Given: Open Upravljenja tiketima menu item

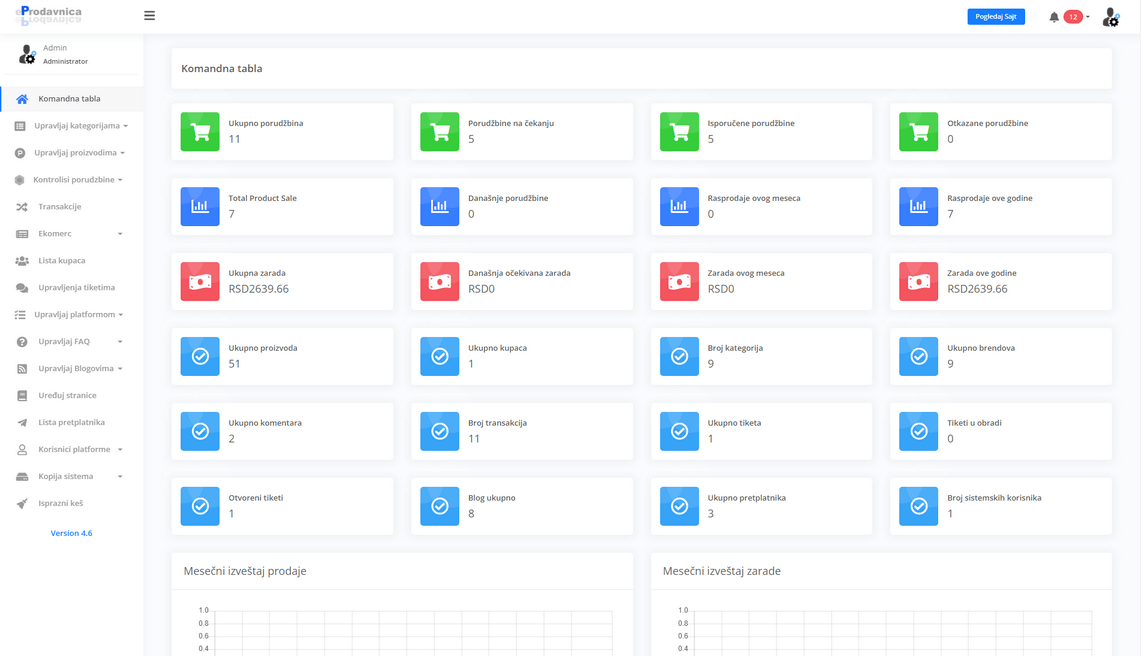Looking at the screenshot, I should (76, 288).
